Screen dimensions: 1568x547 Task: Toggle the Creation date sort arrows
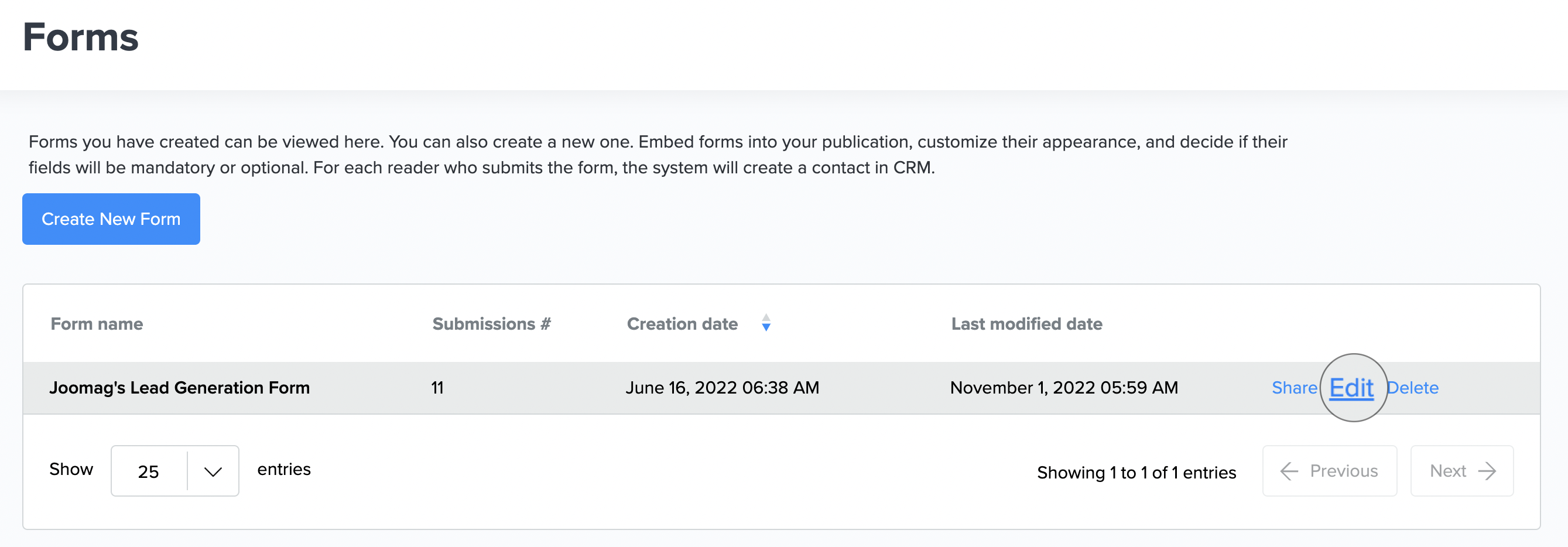tap(766, 323)
